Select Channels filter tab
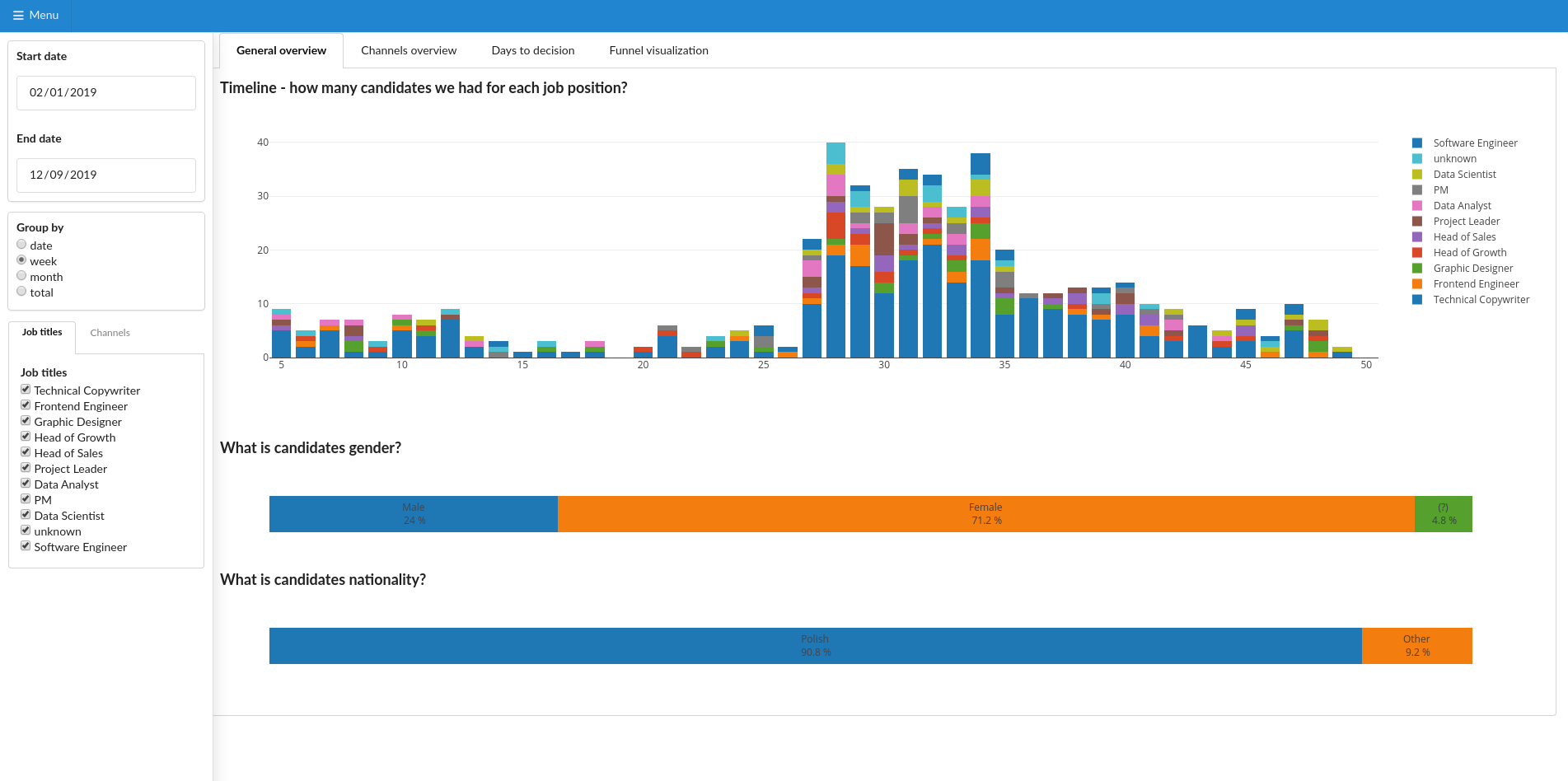1568x781 pixels. (110, 333)
